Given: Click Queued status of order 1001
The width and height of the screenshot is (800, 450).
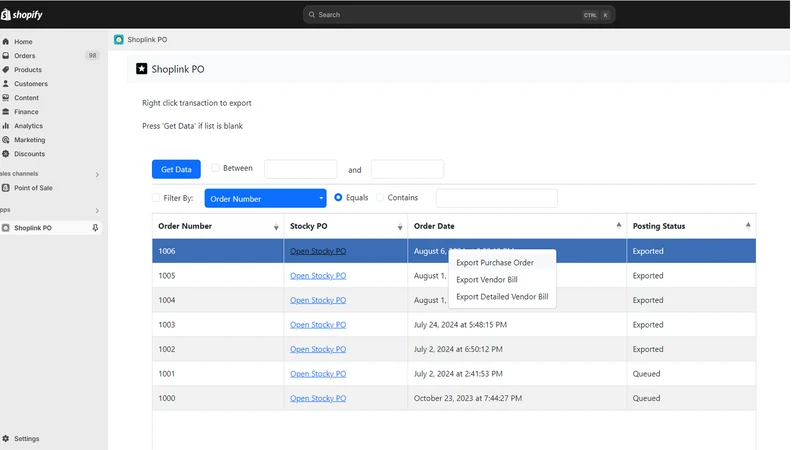Looking at the screenshot, I should [646, 373].
